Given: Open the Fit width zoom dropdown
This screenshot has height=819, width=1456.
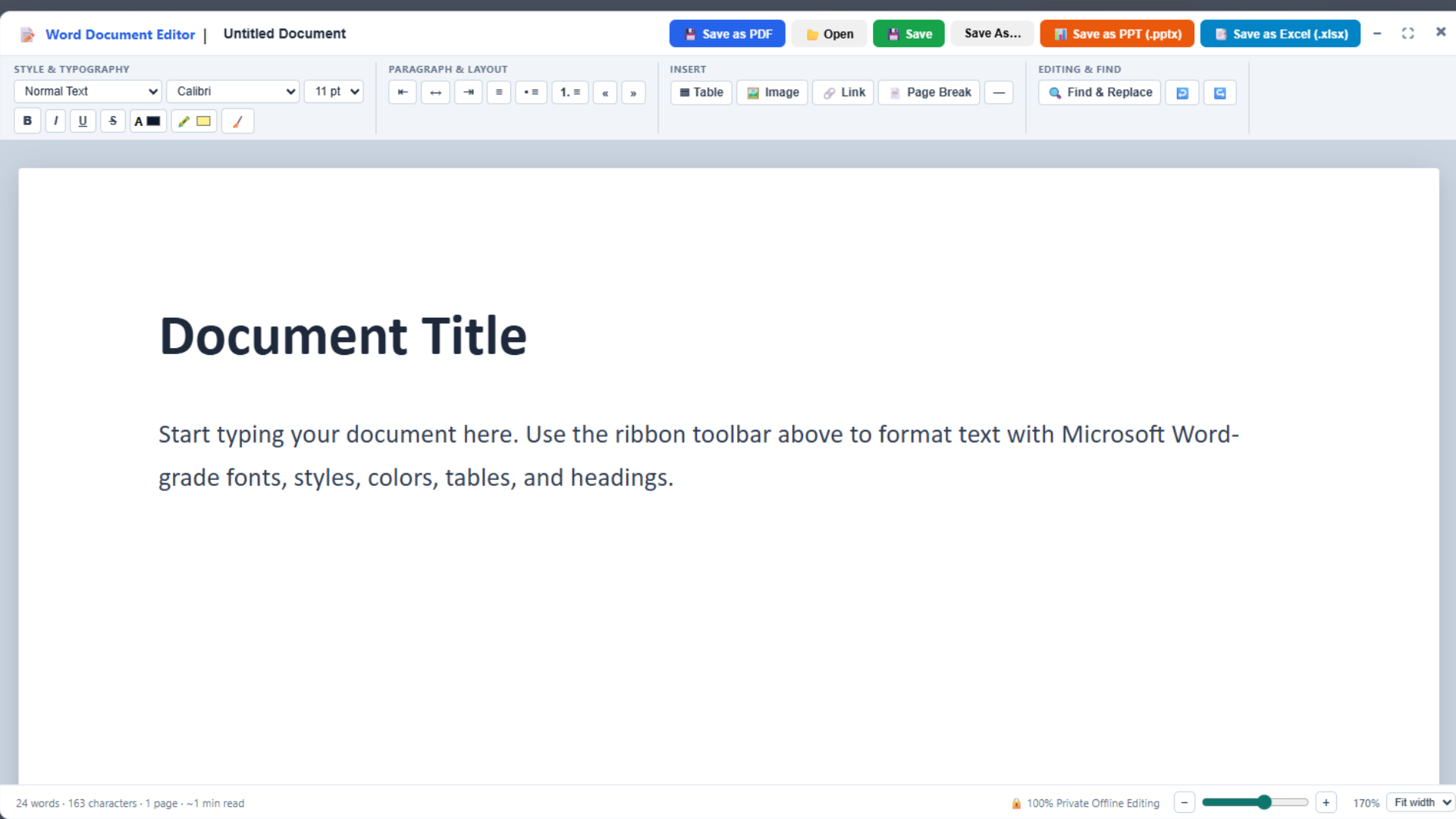Looking at the screenshot, I should pyautogui.click(x=1420, y=802).
